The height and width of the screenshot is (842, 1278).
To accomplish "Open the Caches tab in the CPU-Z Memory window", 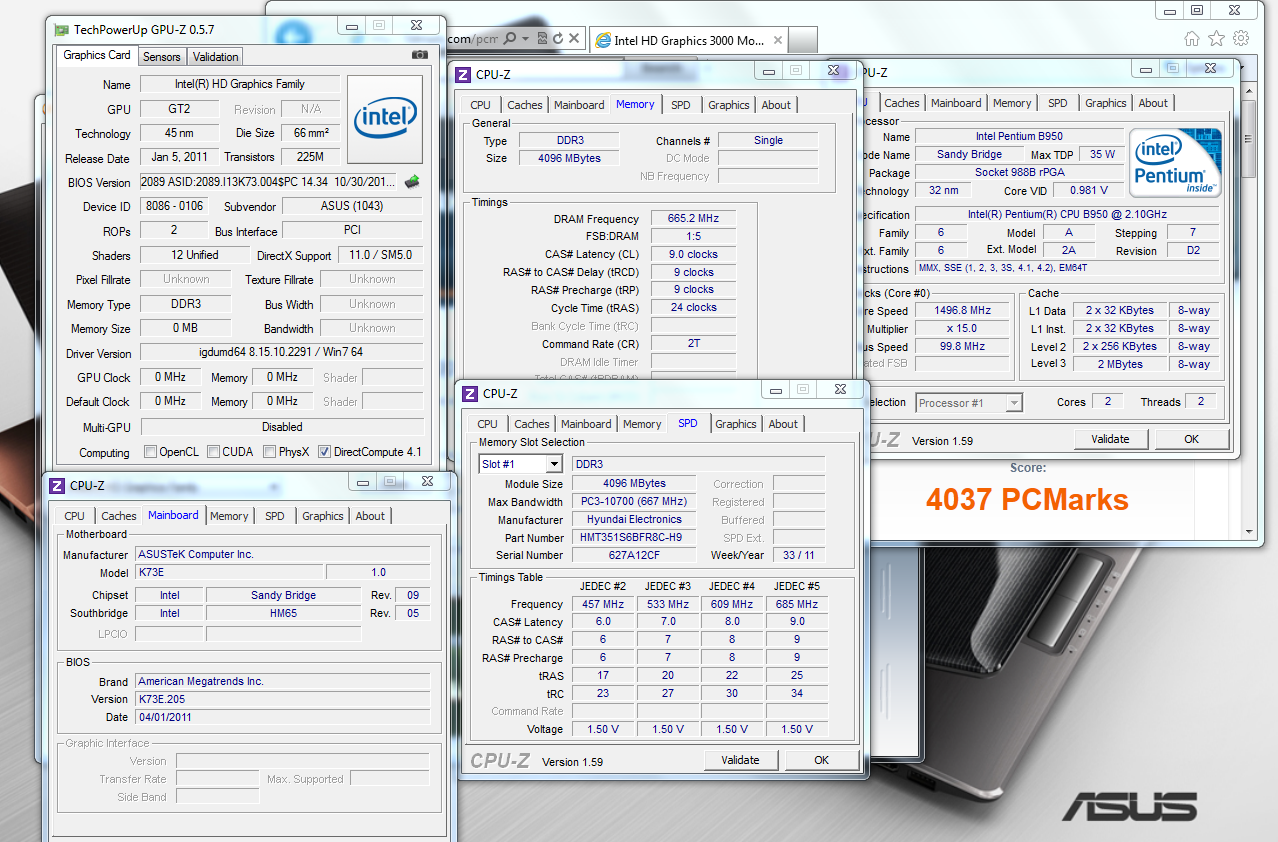I will pyautogui.click(x=525, y=105).
